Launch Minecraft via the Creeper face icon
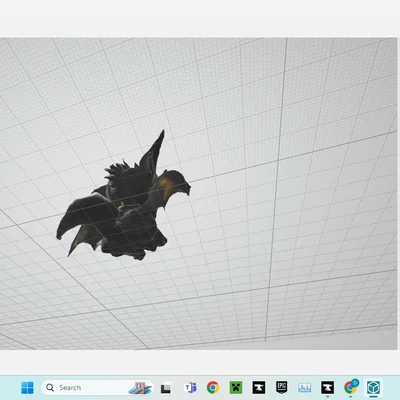Screen dimensions: 400x400 (x=236, y=388)
